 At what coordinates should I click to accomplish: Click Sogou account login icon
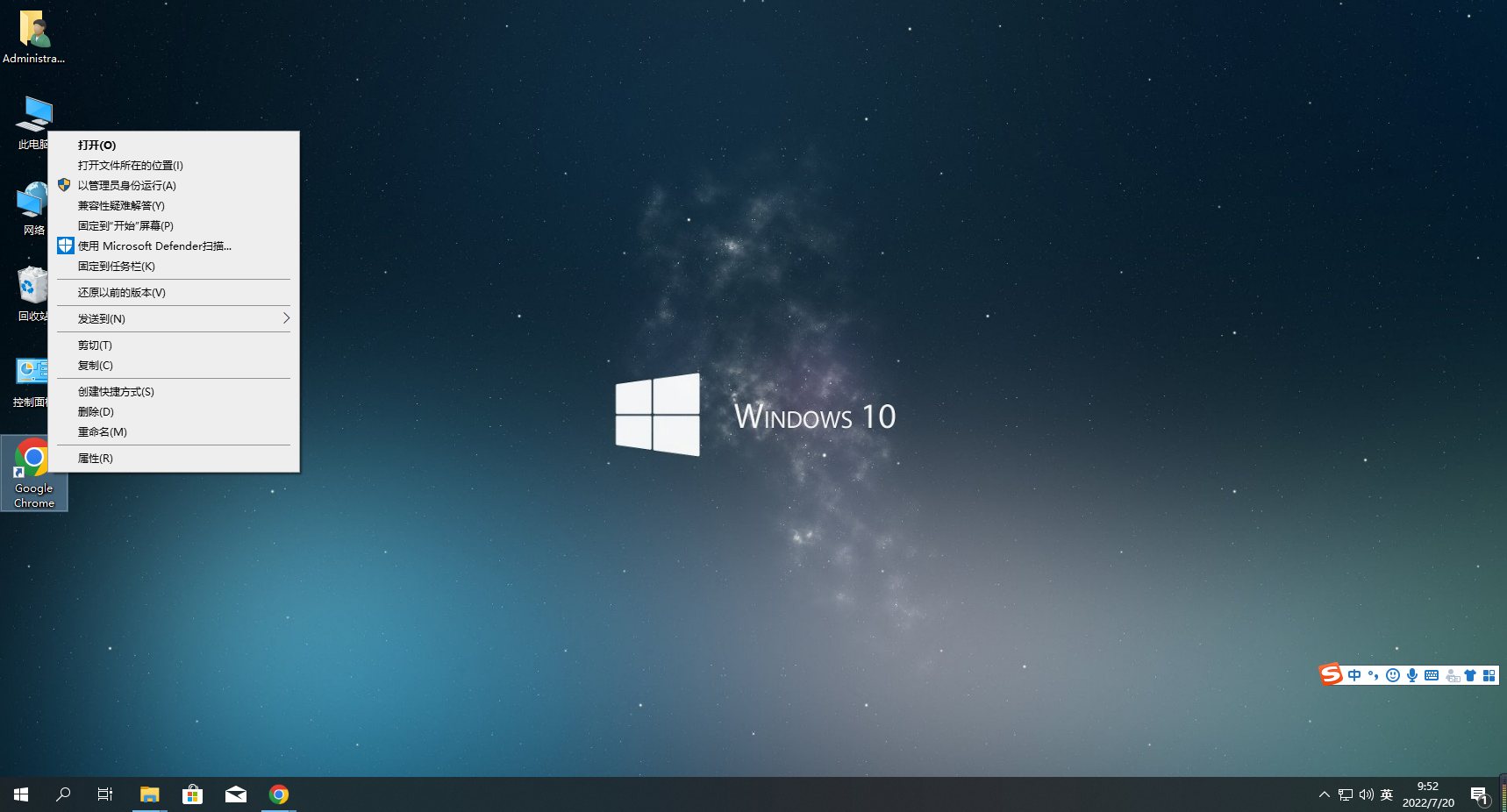pyautogui.click(x=1453, y=676)
